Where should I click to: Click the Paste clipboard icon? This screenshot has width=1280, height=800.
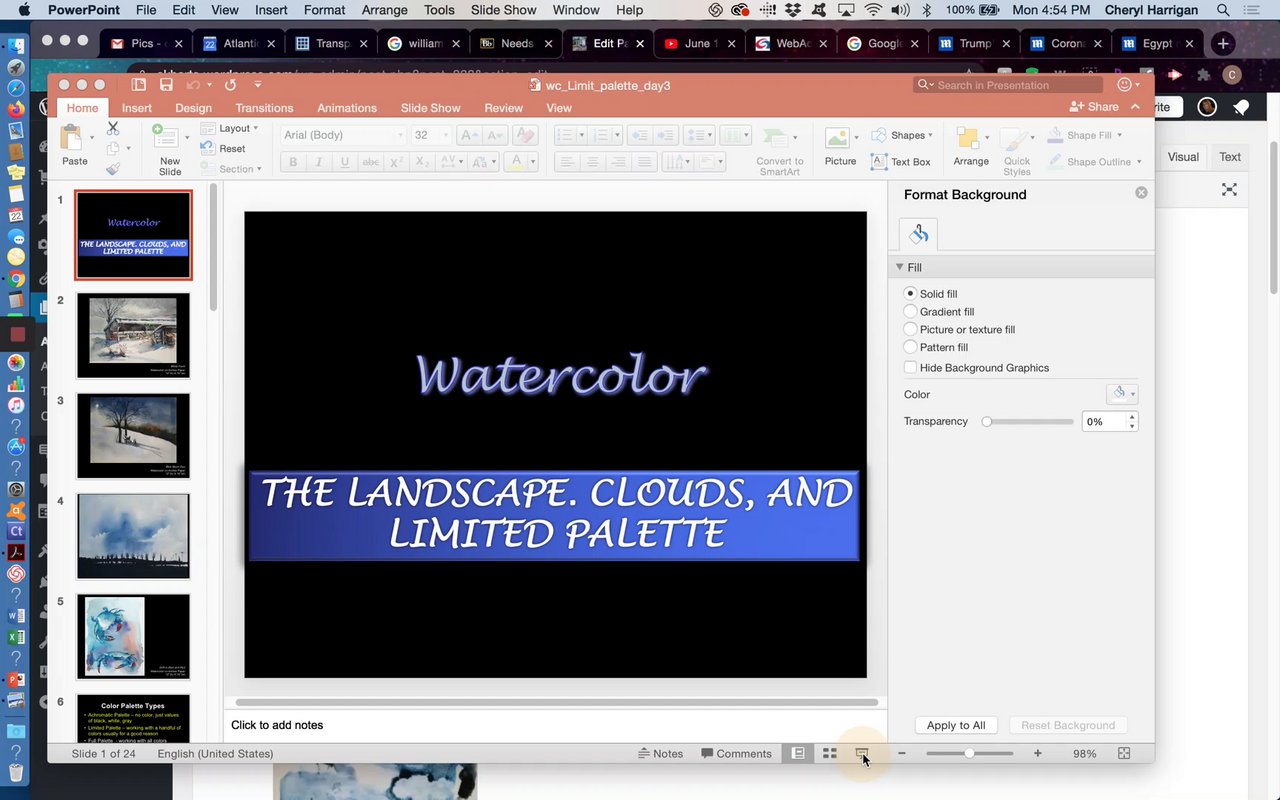(72, 138)
